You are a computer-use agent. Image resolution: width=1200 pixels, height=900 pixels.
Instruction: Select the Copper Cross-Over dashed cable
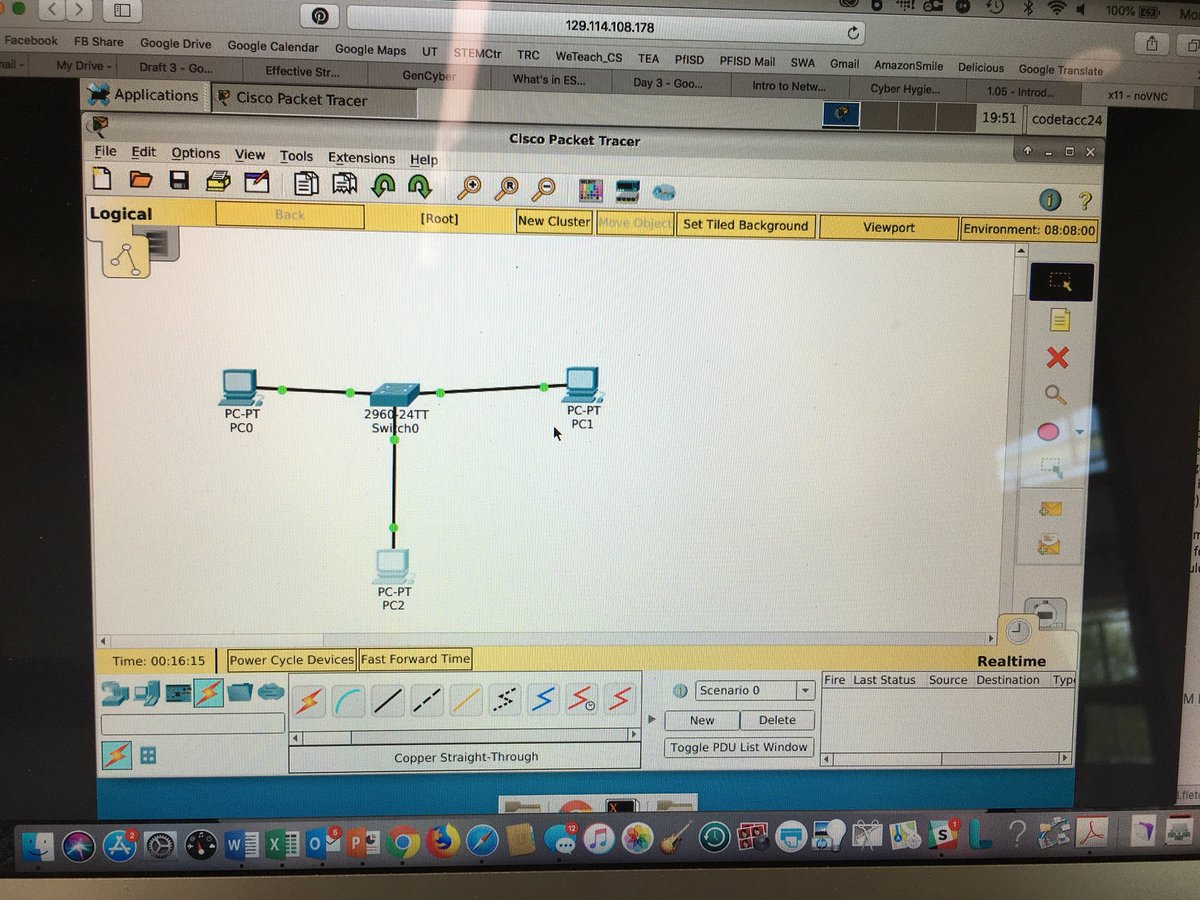point(427,702)
